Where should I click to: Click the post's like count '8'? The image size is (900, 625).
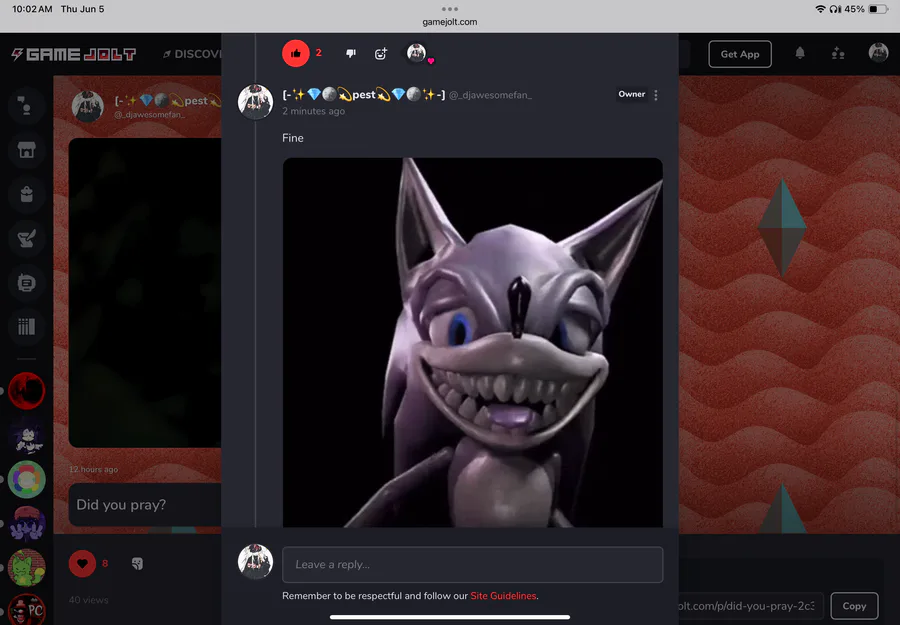(105, 564)
